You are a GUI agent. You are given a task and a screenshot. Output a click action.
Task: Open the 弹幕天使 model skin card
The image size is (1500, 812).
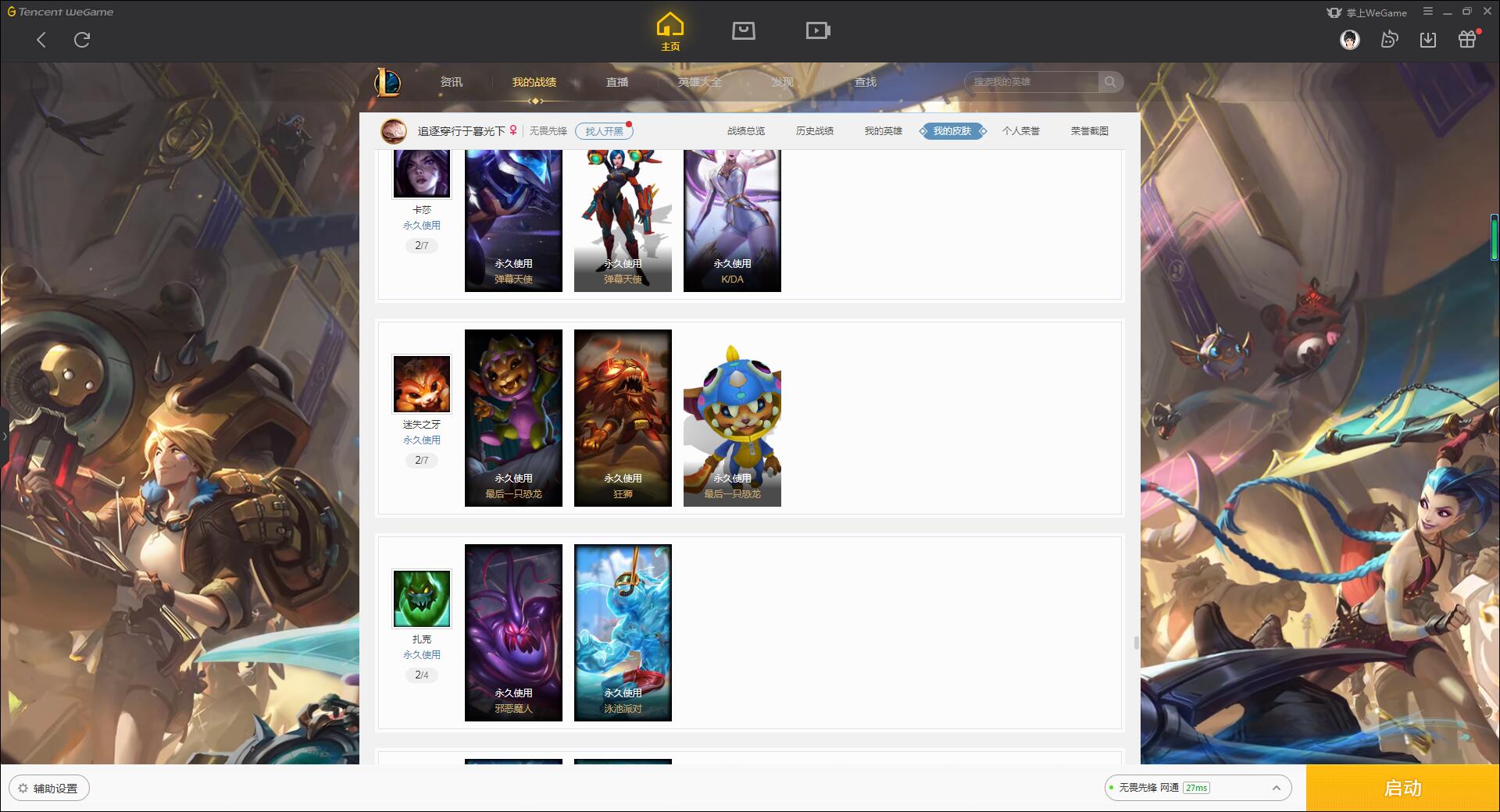click(623, 220)
